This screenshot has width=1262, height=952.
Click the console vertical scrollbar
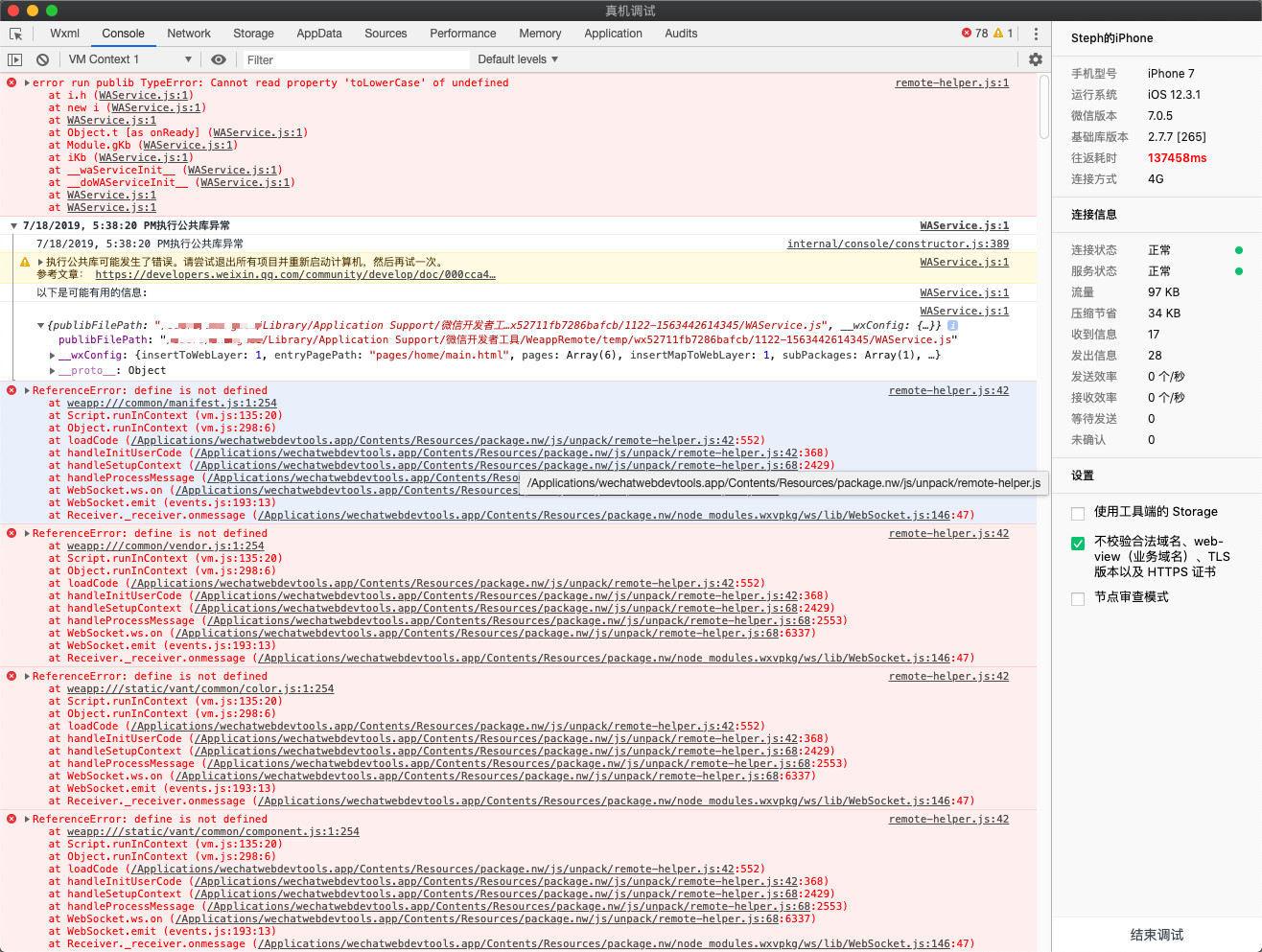pos(1044,105)
